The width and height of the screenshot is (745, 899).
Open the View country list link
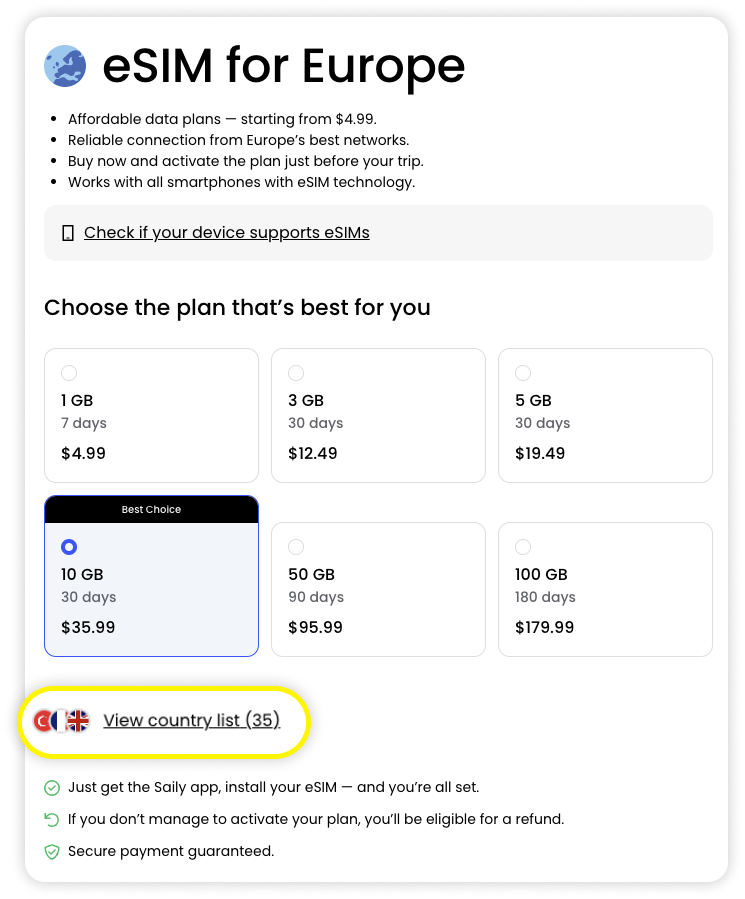coord(191,720)
